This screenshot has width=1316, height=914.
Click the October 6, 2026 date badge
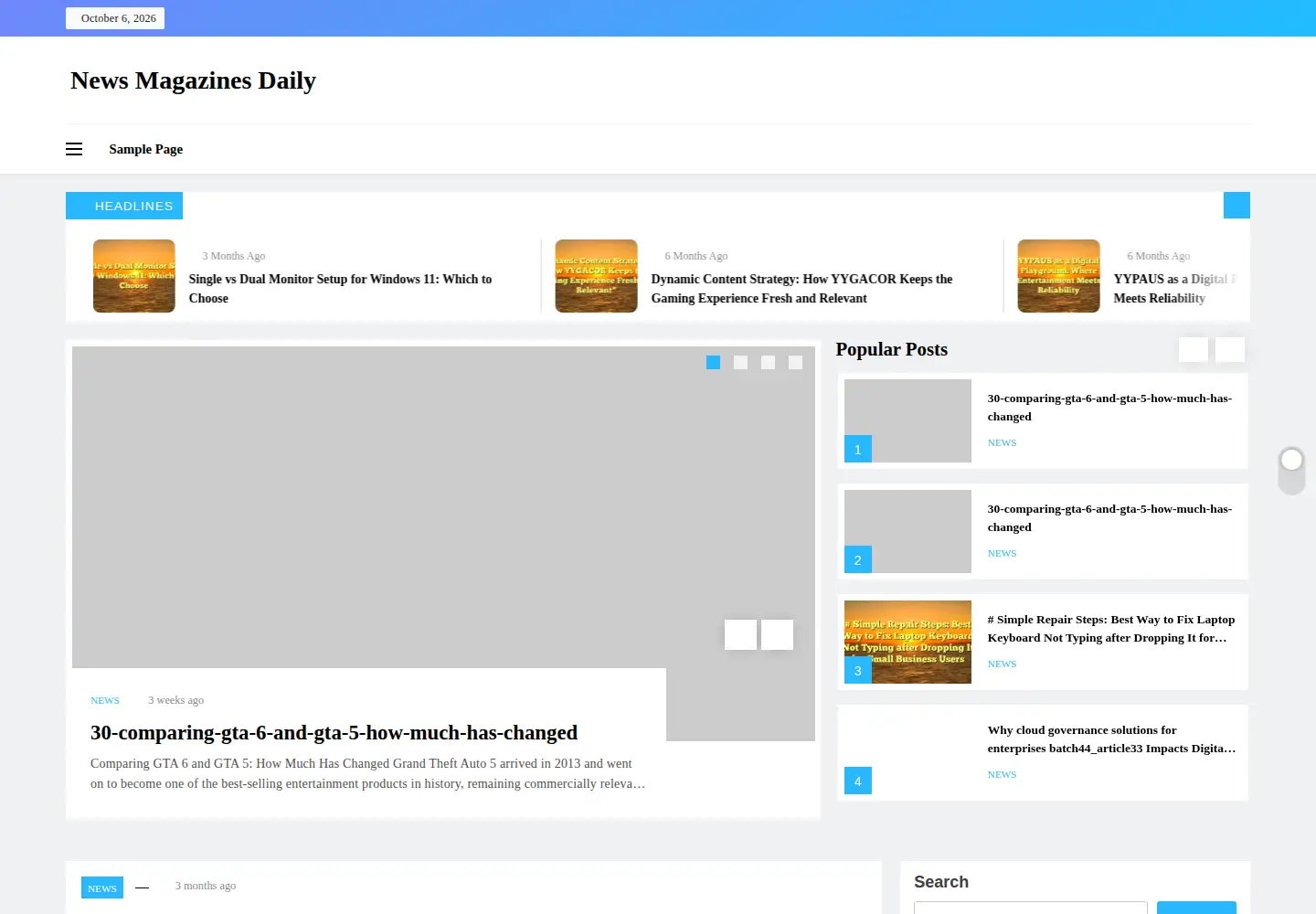(115, 18)
